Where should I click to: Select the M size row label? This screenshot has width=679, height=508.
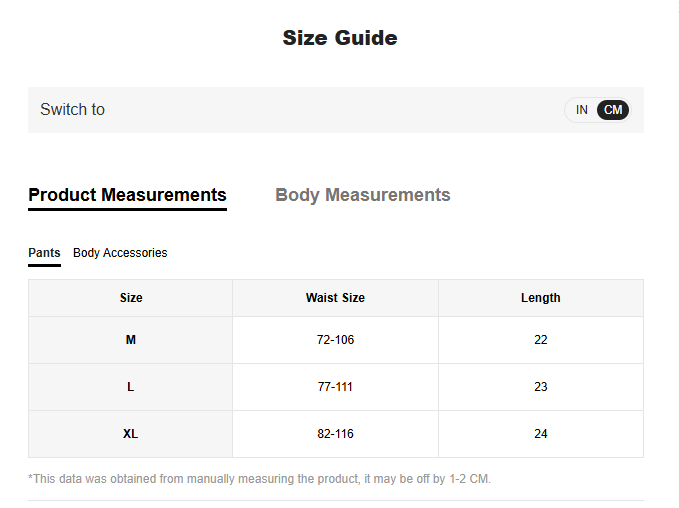[131, 340]
